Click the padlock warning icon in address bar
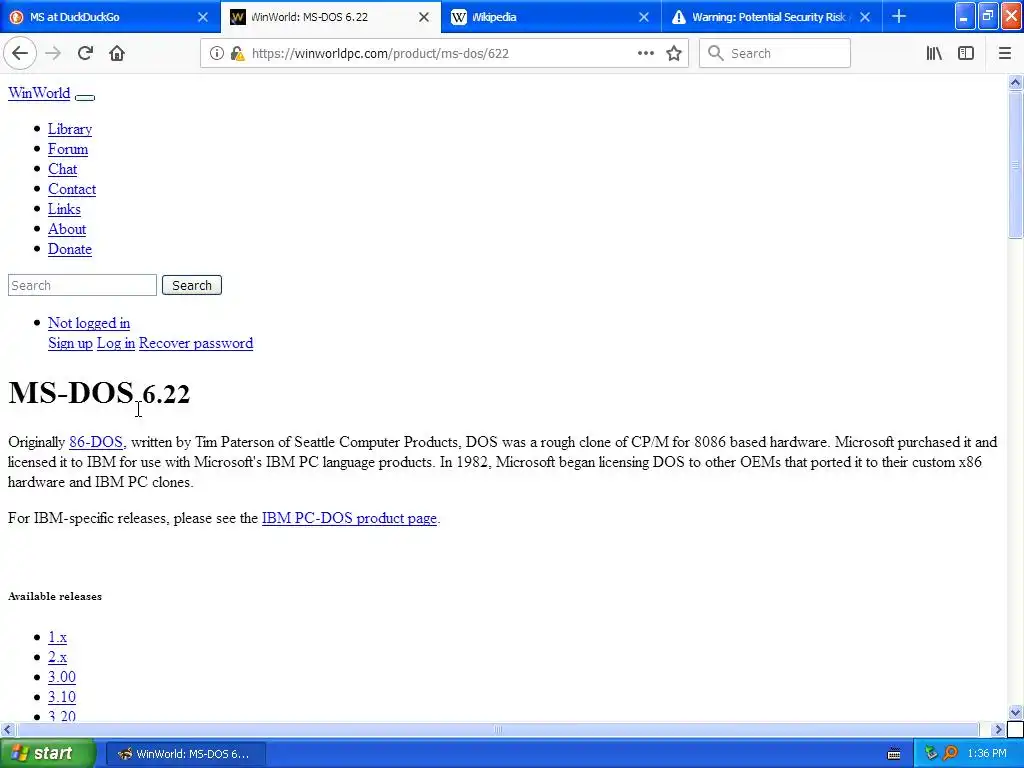The image size is (1024, 768). [x=237, y=53]
